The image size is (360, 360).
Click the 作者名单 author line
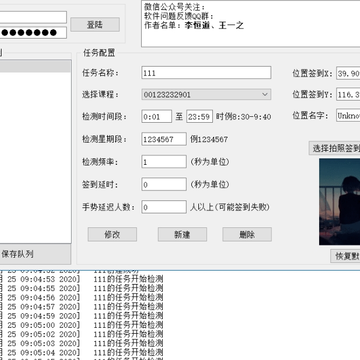coord(194,25)
